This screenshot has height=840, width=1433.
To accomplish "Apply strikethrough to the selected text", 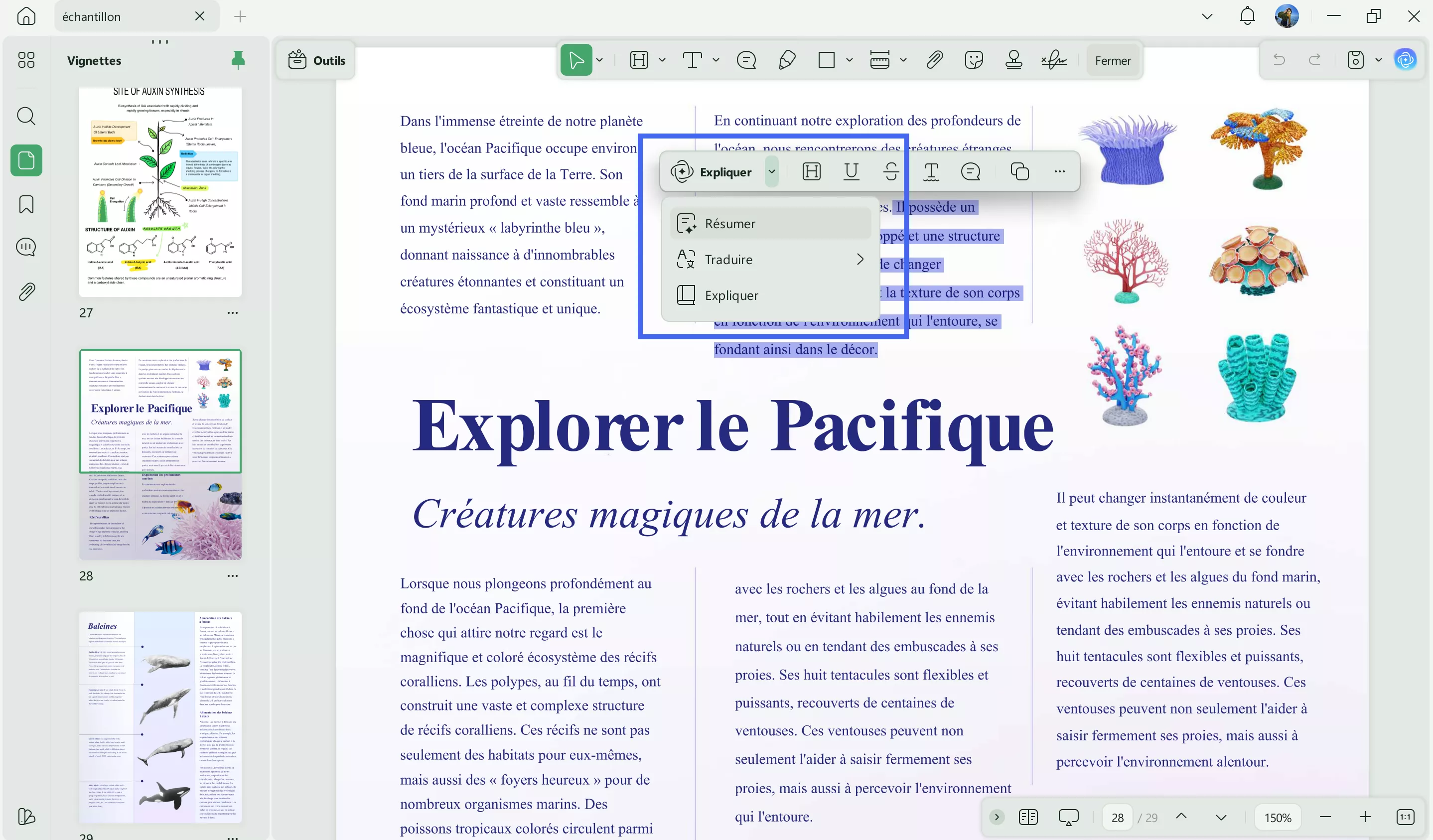I will point(890,171).
